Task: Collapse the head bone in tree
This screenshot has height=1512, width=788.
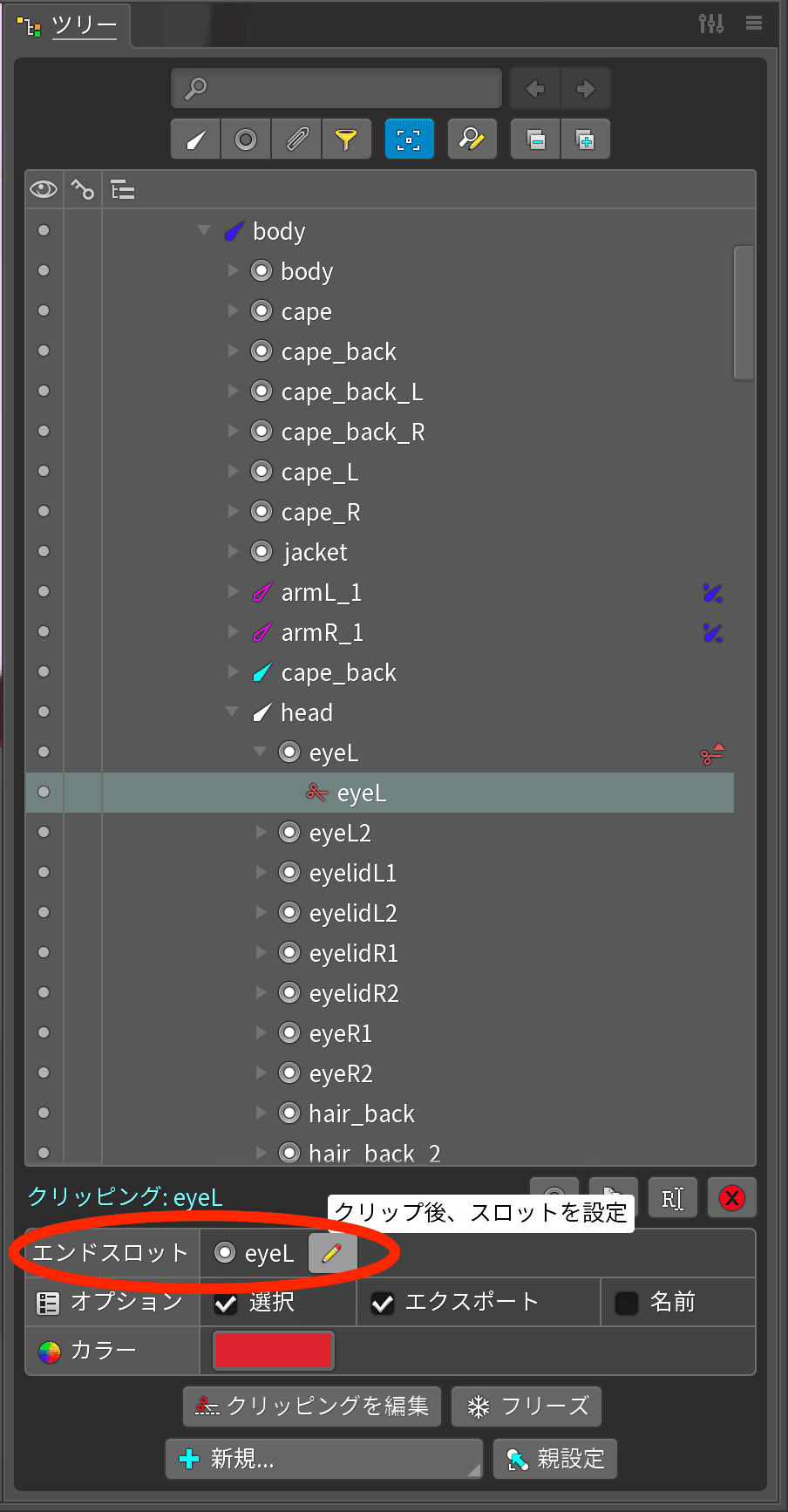Action: (232, 712)
